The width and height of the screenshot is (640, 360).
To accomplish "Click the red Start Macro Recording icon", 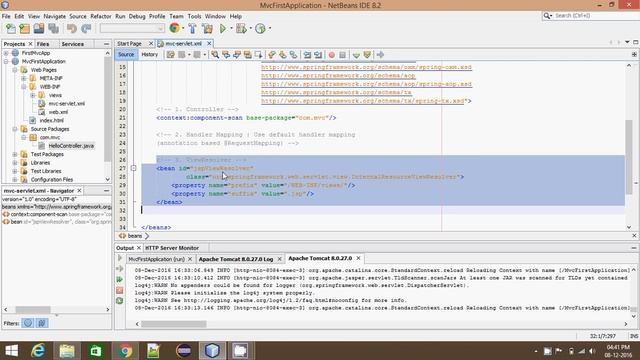I will pos(332,55).
